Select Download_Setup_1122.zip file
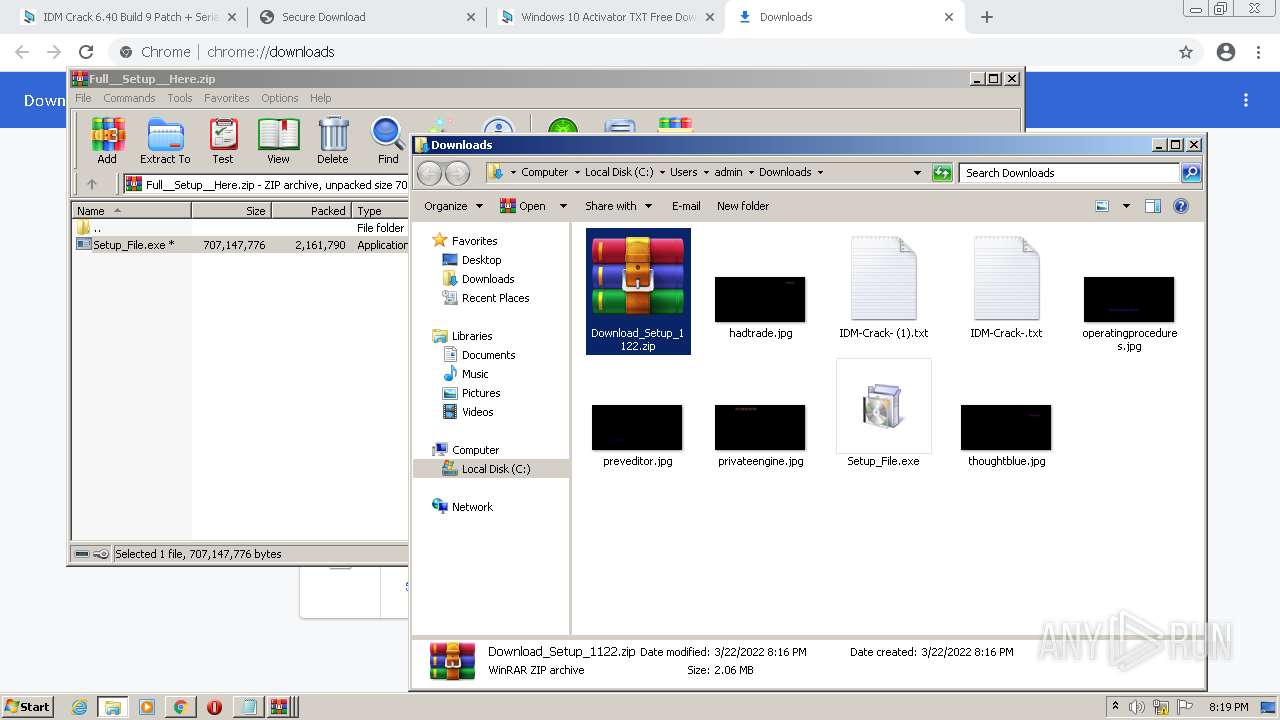The height and width of the screenshot is (720, 1280). 638,291
